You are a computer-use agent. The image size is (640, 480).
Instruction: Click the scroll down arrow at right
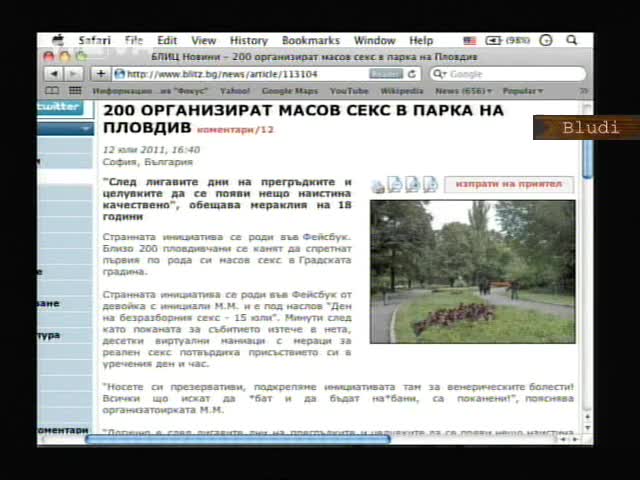pyautogui.click(x=587, y=427)
